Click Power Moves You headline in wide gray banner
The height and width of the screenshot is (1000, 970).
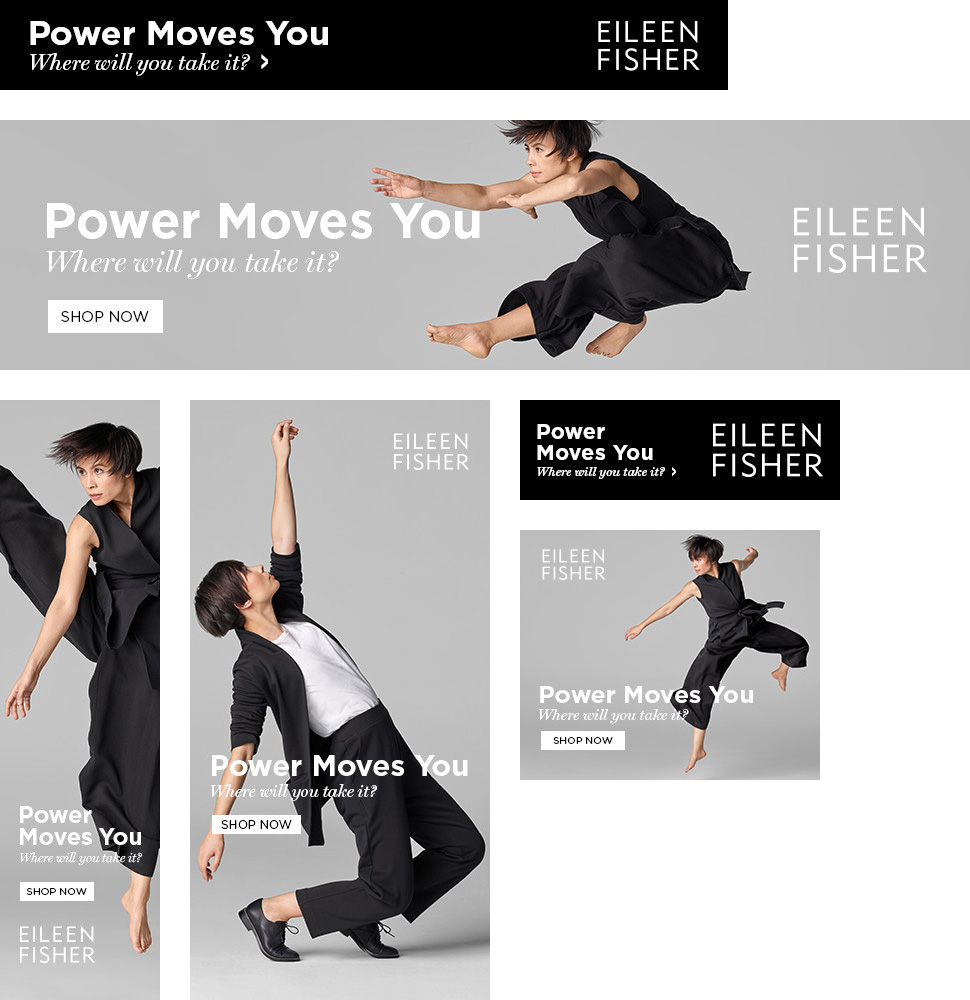pyautogui.click(x=263, y=221)
